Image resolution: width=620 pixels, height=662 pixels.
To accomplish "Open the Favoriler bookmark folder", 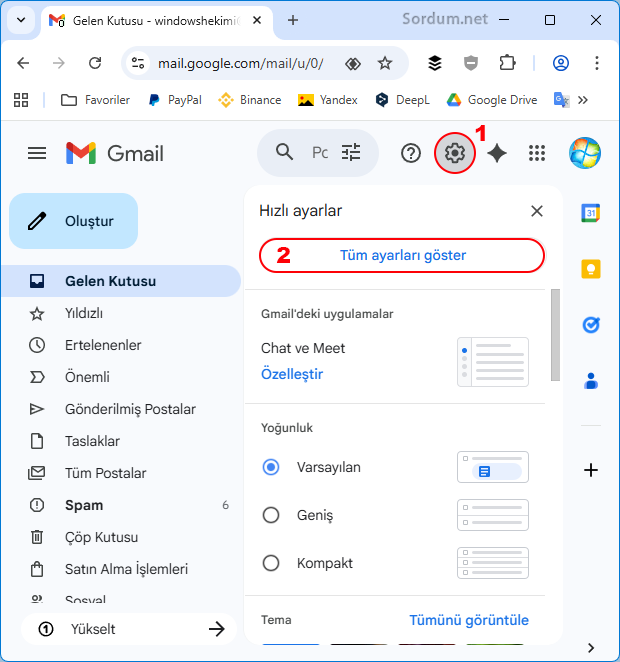I will (x=95, y=100).
